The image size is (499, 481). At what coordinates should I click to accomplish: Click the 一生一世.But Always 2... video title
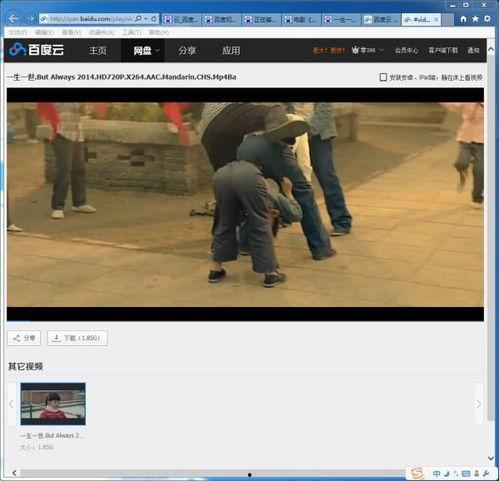point(52,436)
